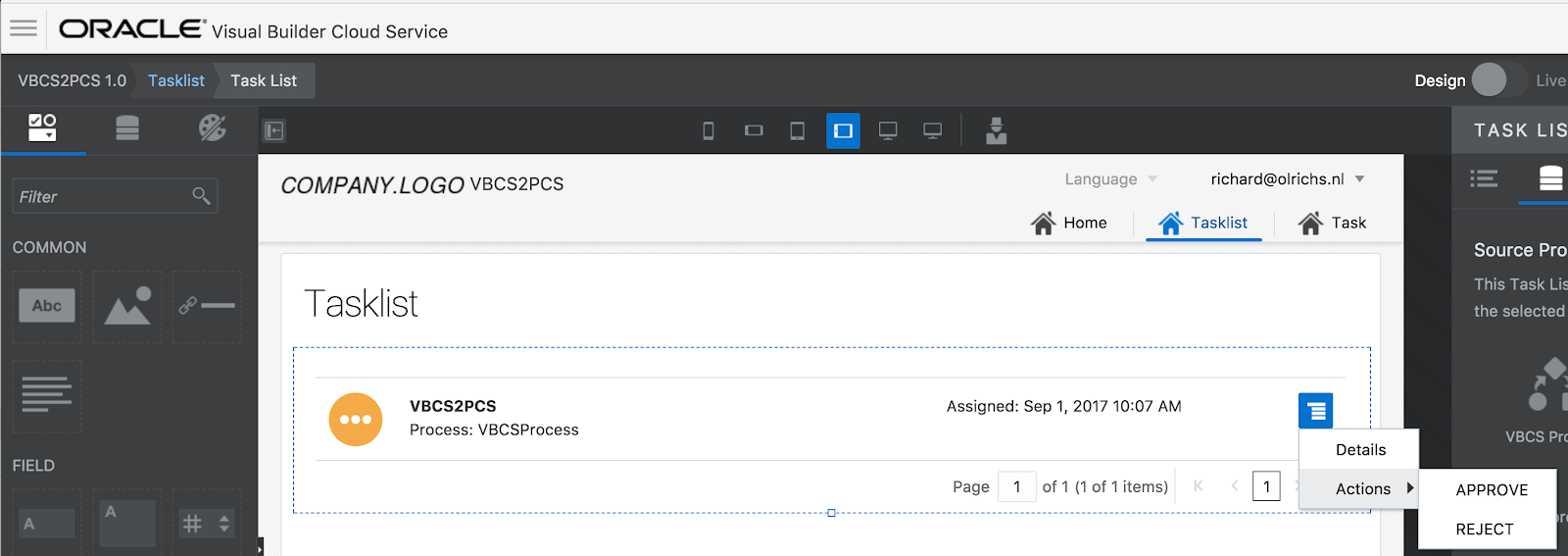Open the blue task row menu button
1568x556 pixels.
tap(1316, 410)
